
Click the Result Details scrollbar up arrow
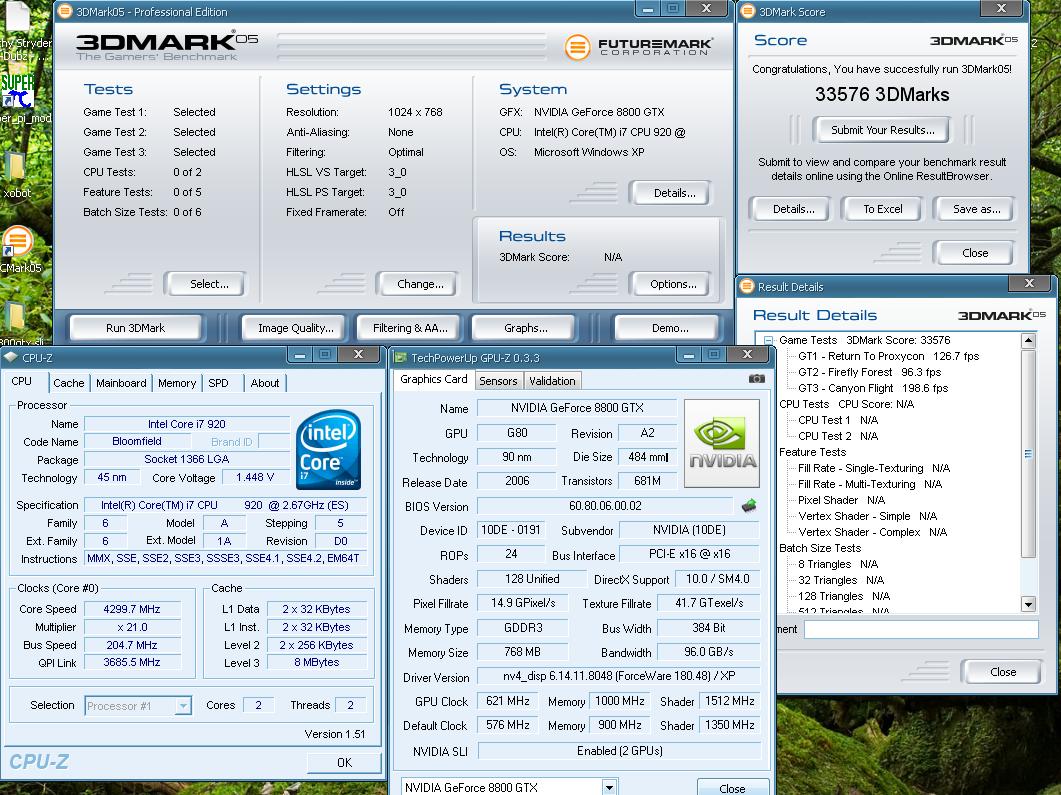[1029, 341]
